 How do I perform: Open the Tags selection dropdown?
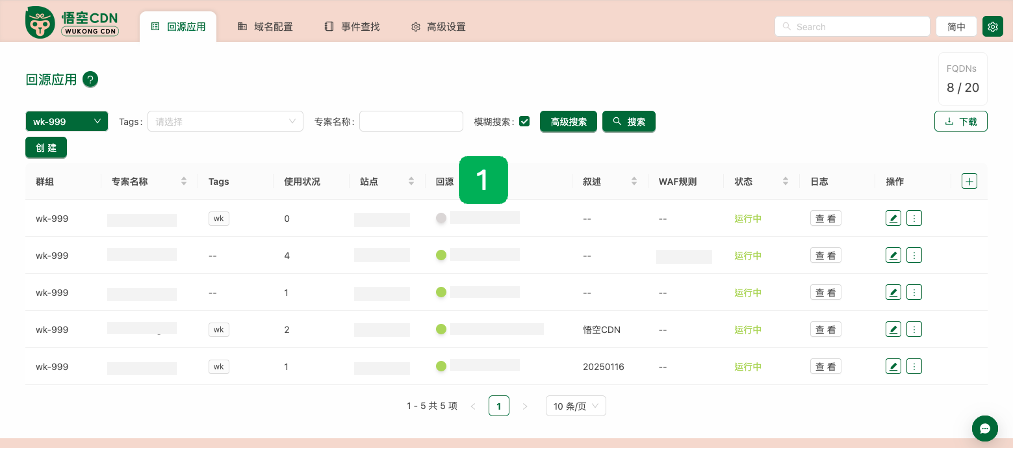[x=226, y=121]
